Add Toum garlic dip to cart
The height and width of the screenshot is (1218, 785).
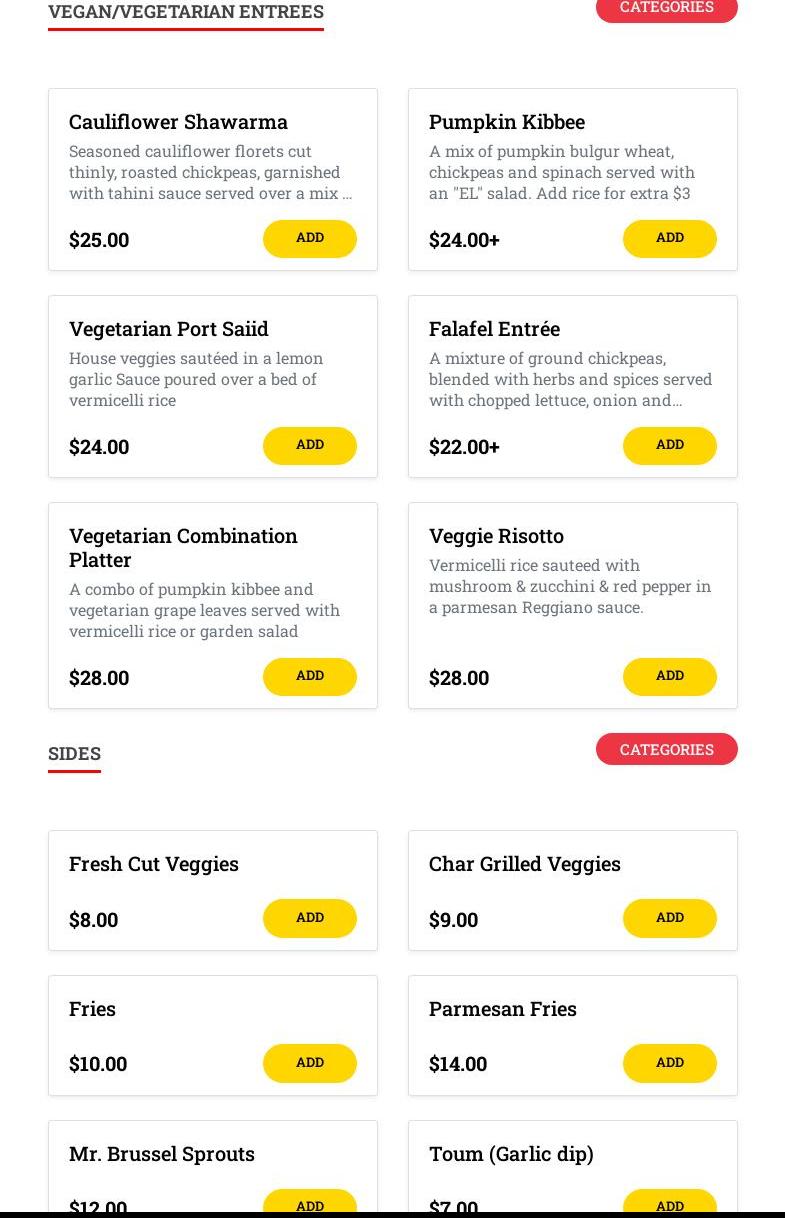[x=670, y=1203]
